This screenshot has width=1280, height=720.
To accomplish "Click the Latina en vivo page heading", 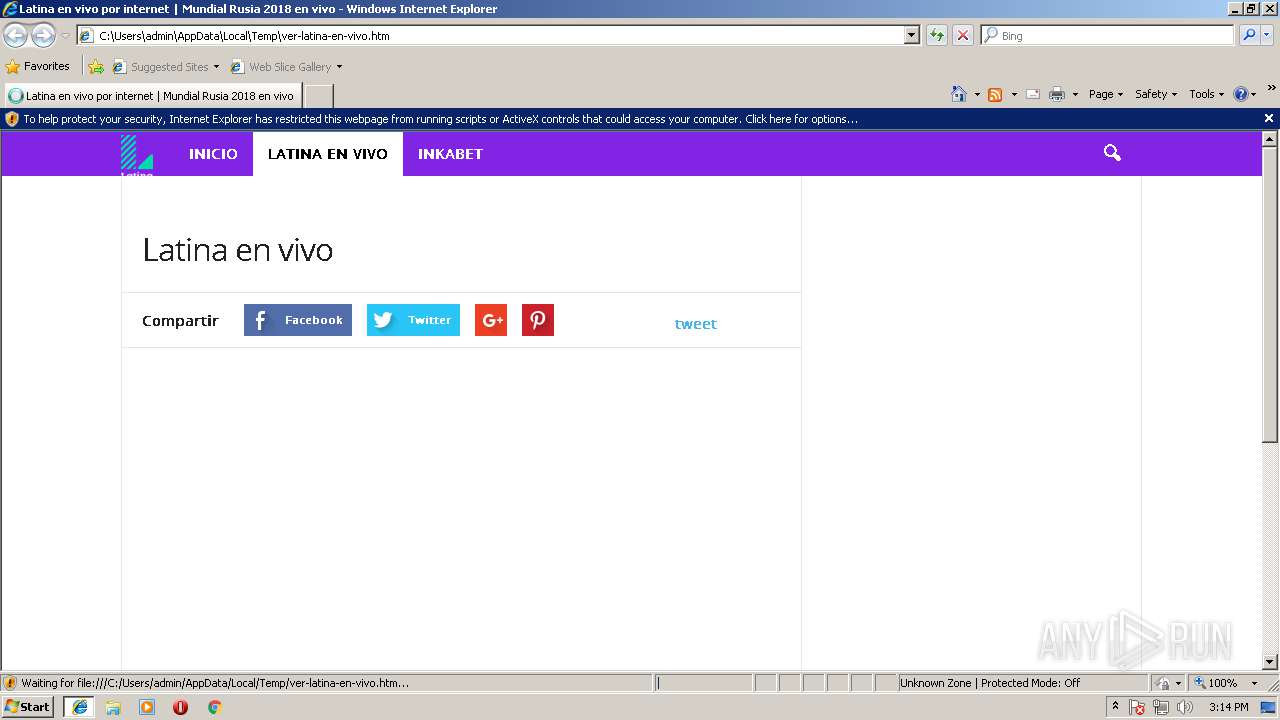I will pos(238,249).
